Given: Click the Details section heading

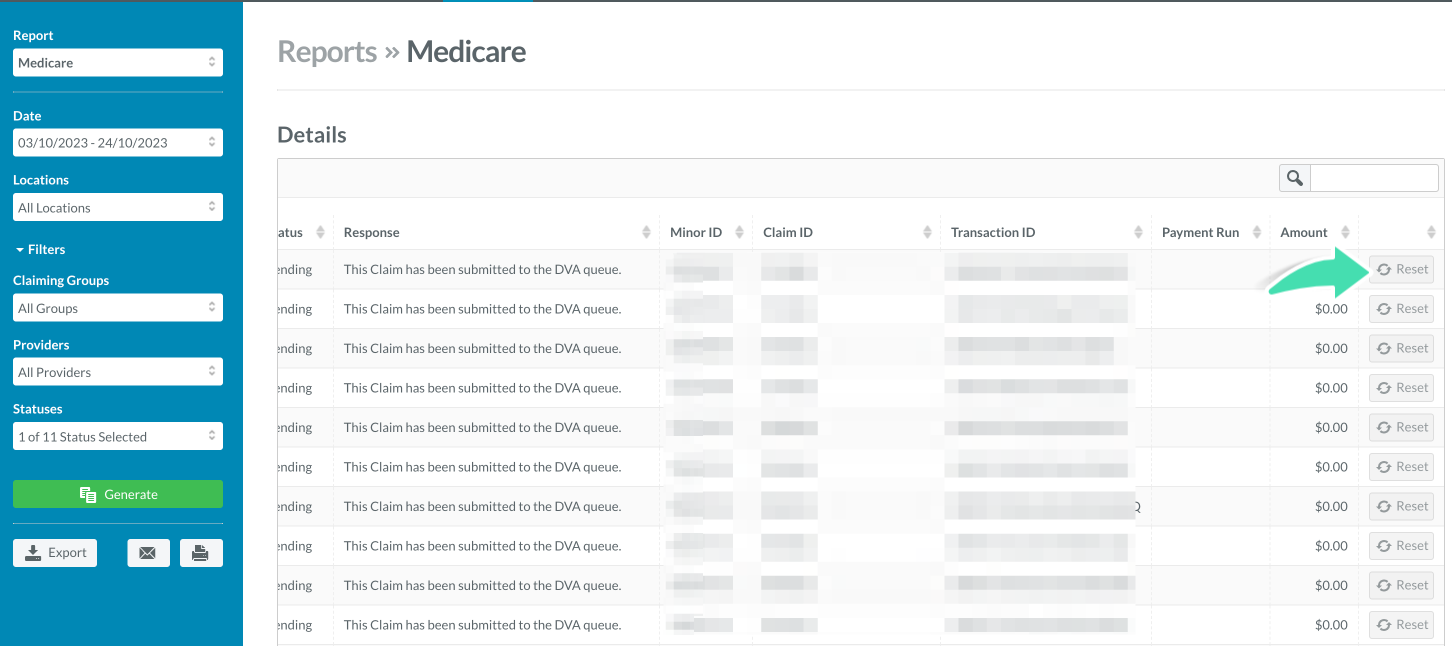Looking at the screenshot, I should pyautogui.click(x=312, y=135).
